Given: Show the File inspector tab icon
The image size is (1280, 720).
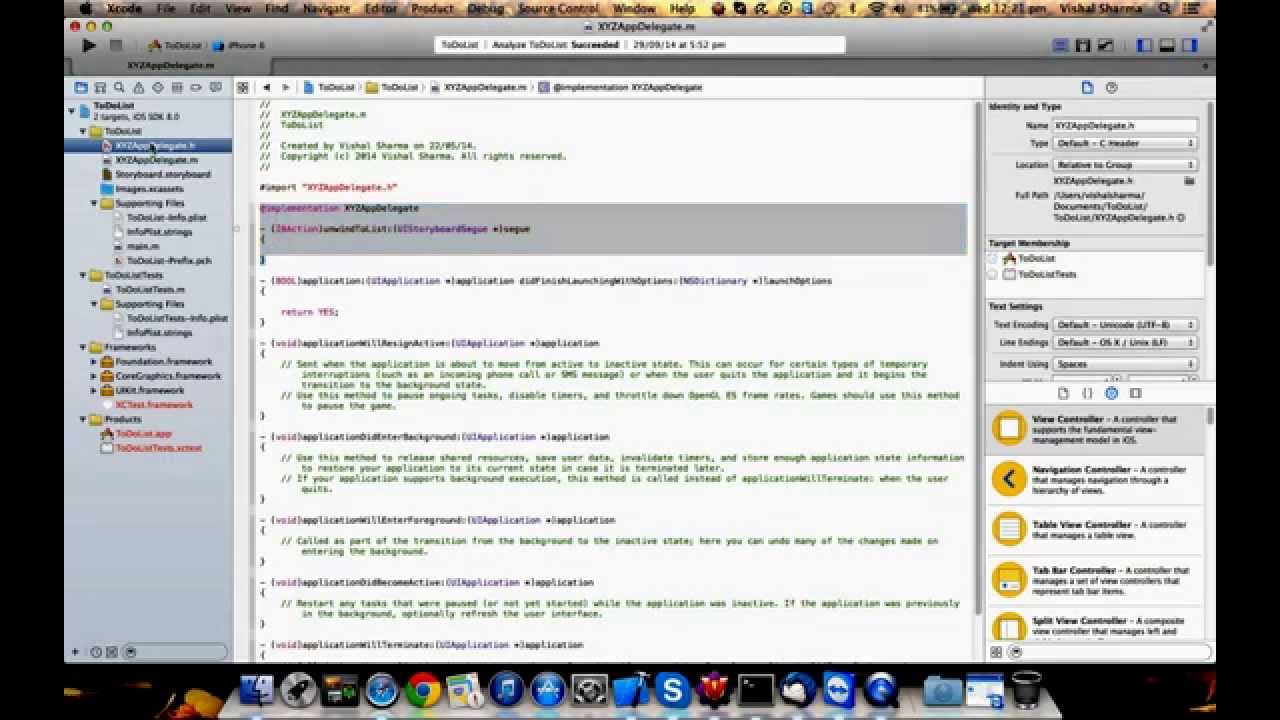Looking at the screenshot, I should [x=1087, y=88].
